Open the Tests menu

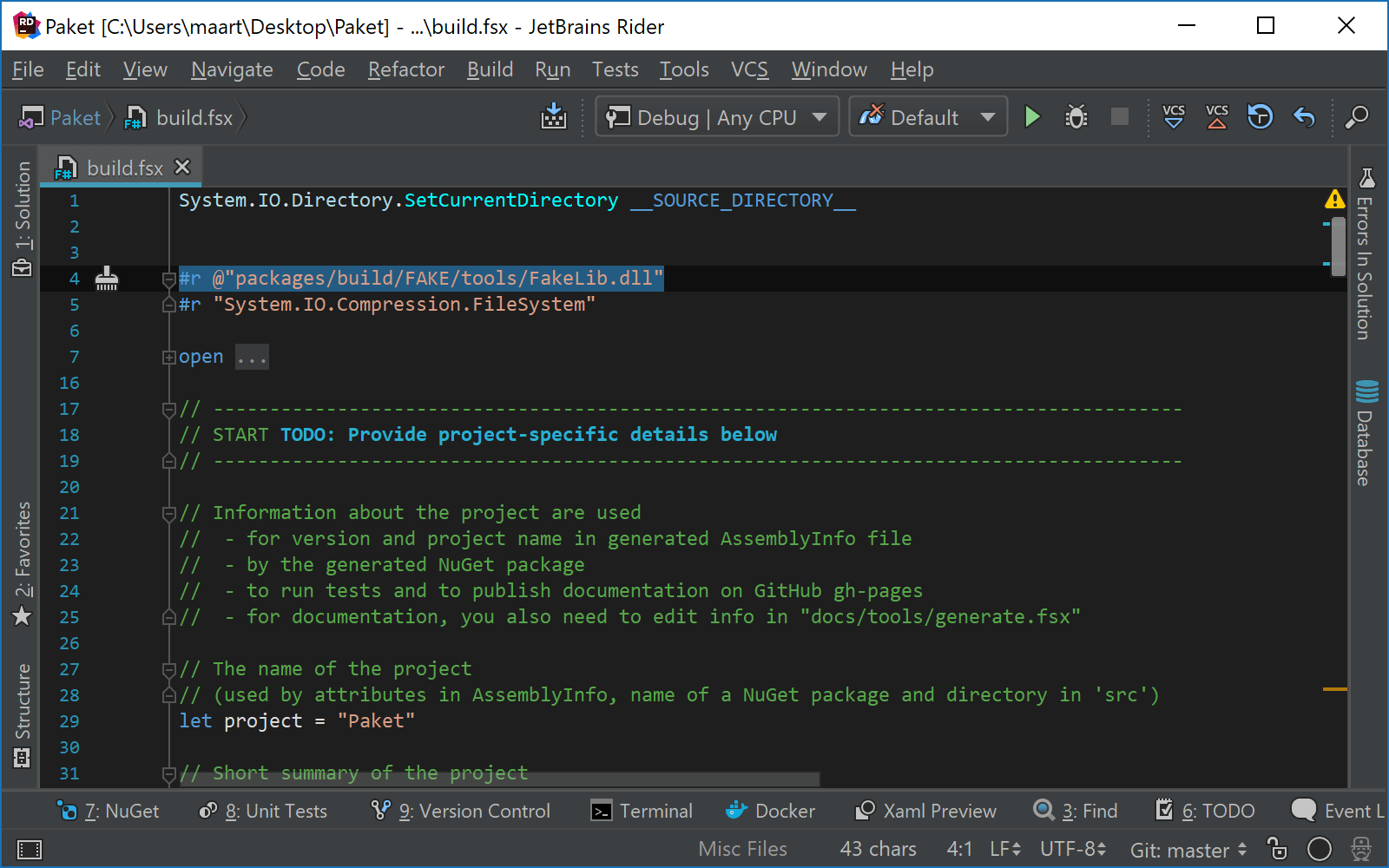pos(616,69)
